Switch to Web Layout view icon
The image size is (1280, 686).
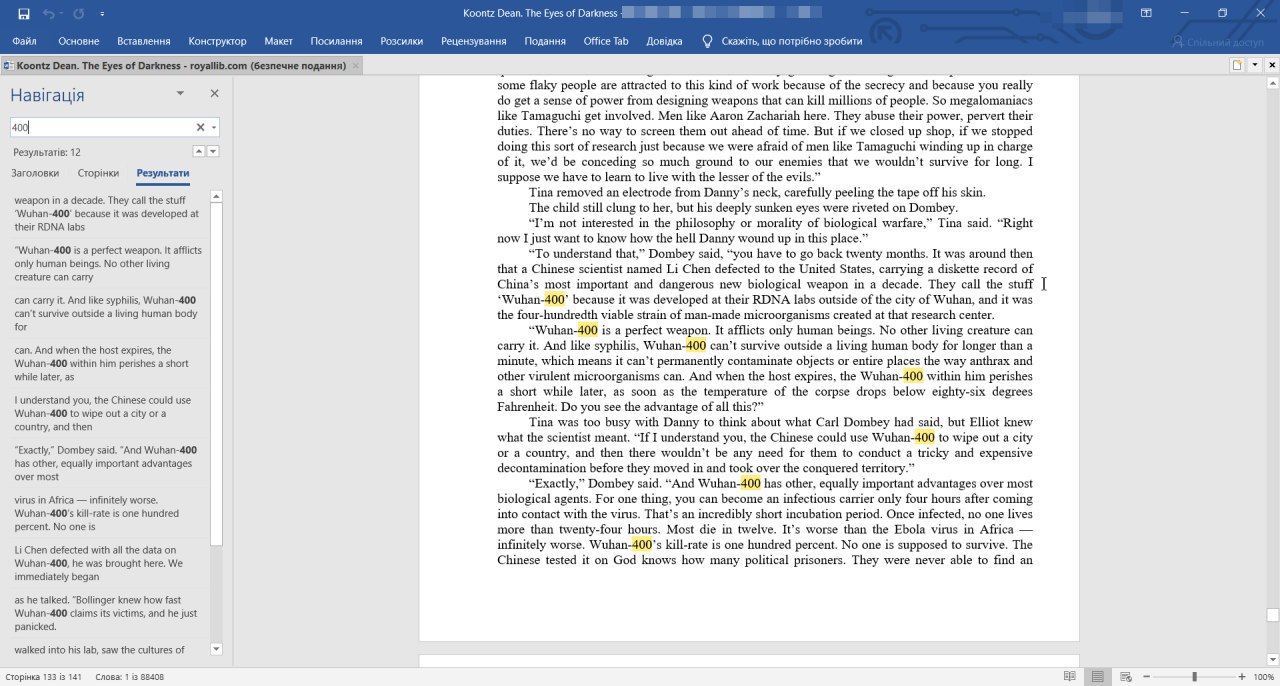point(1126,677)
